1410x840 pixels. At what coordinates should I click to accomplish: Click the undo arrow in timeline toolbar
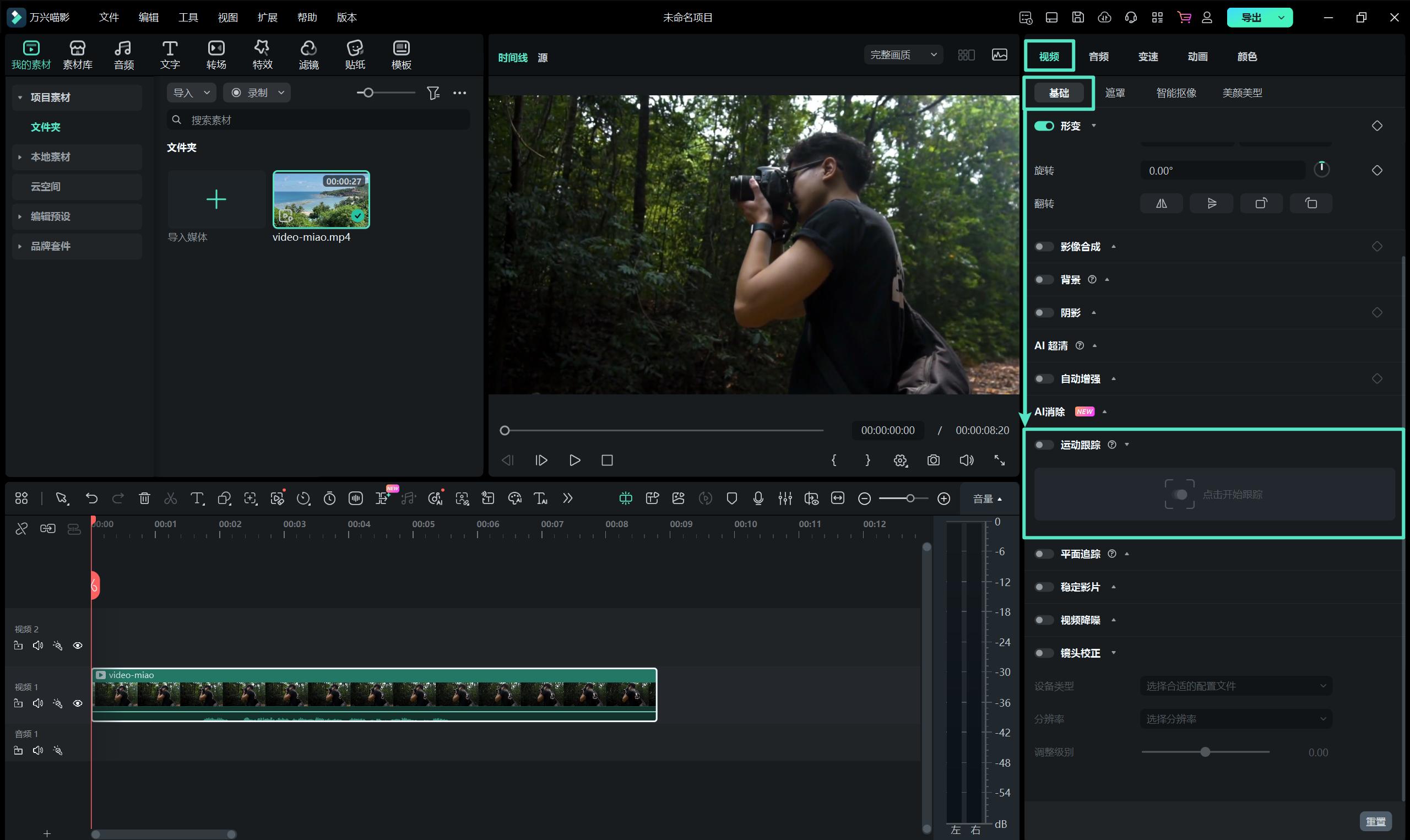coord(91,498)
